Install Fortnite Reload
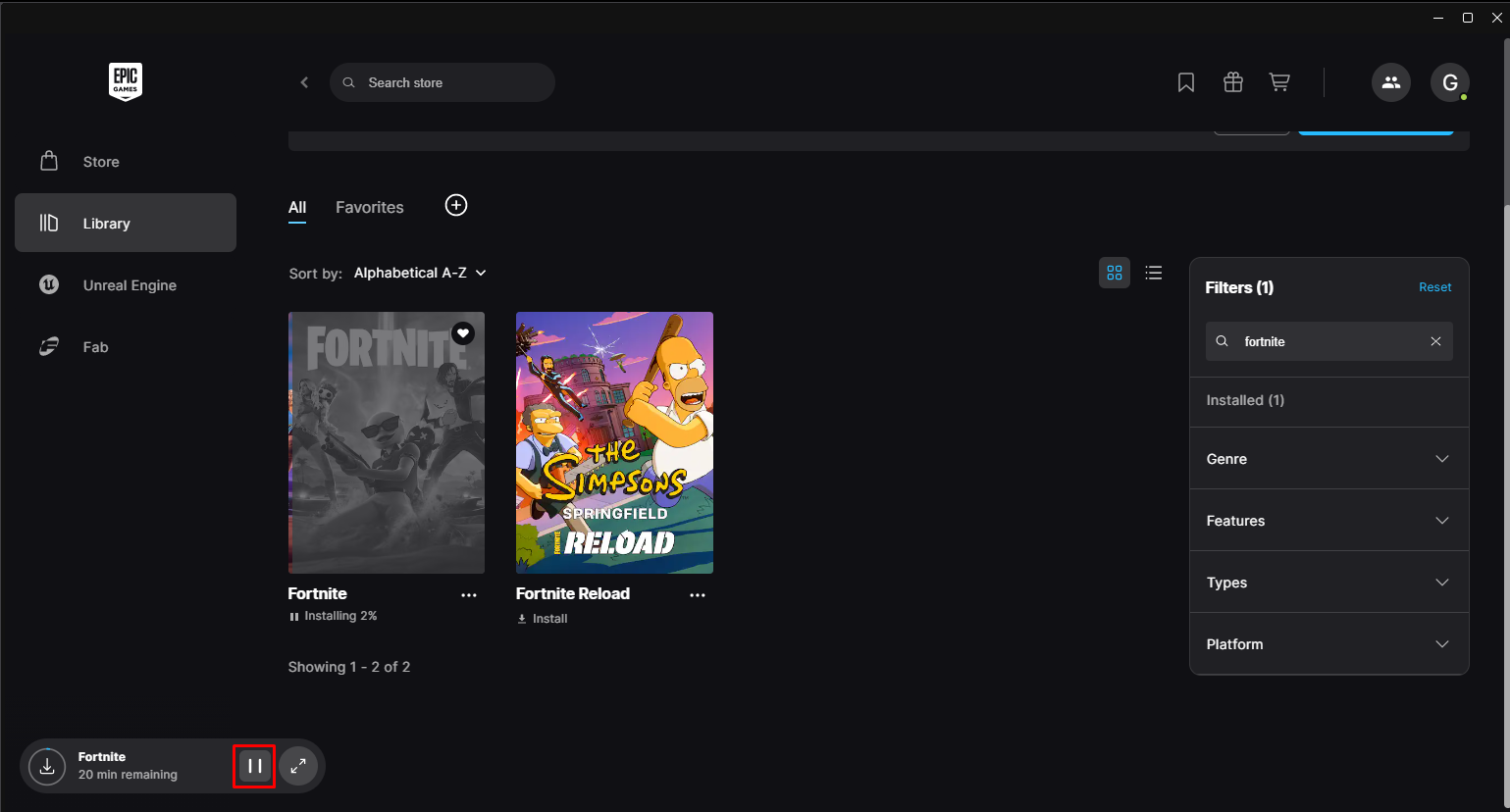 tap(543, 619)
